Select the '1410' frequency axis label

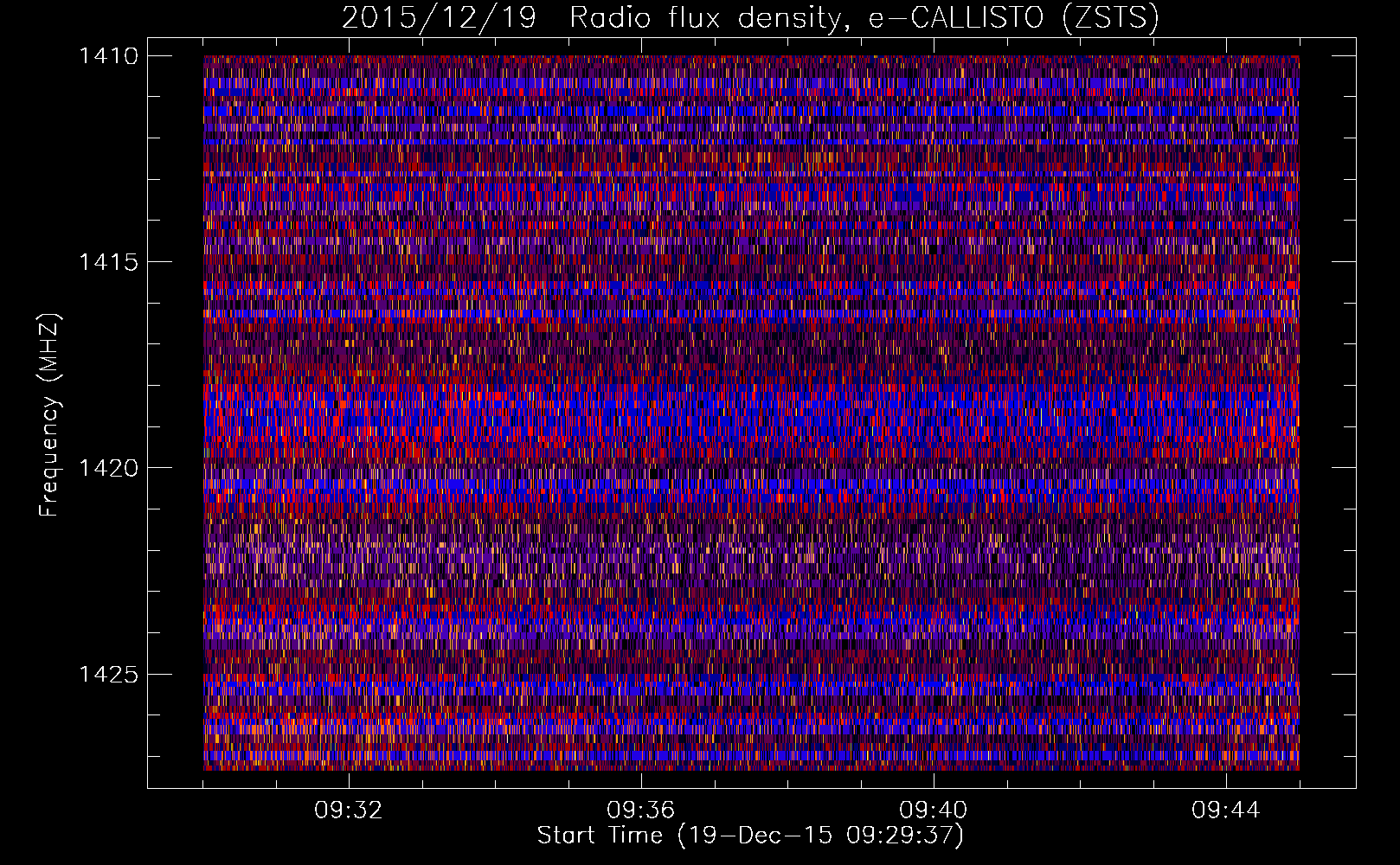coord(108,56)
